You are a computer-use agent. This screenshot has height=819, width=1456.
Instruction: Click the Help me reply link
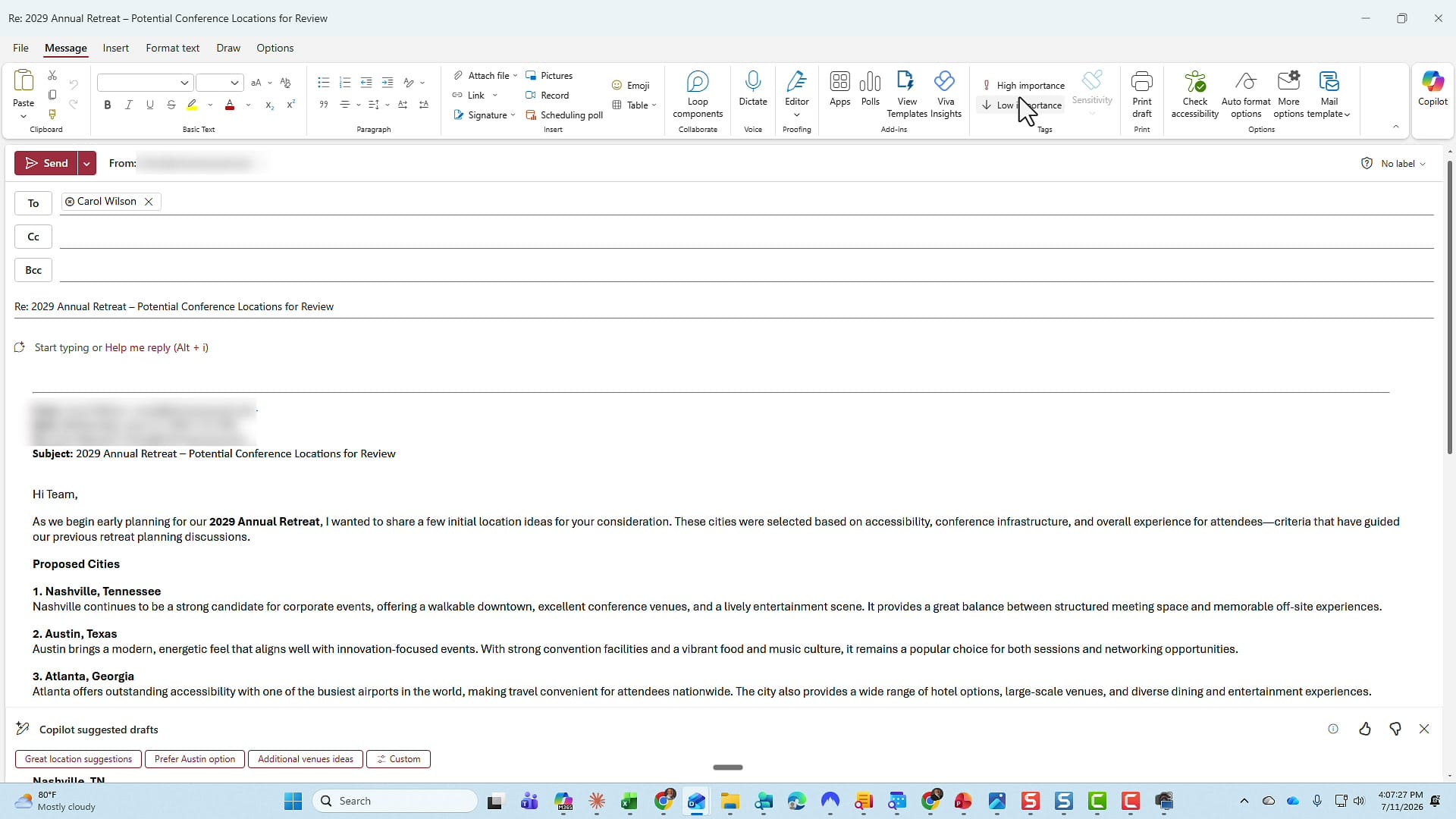(157, 347)
